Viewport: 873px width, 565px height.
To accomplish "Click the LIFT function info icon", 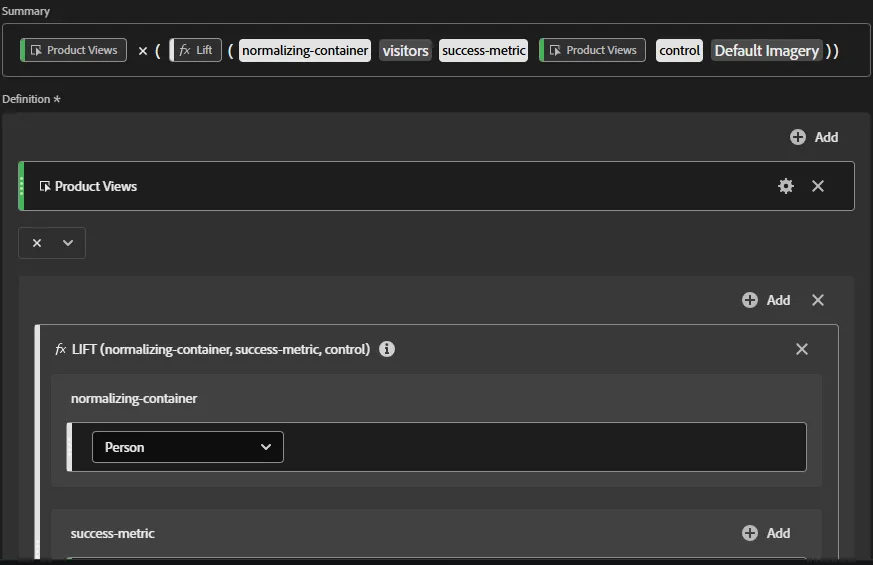I will 387,349.
